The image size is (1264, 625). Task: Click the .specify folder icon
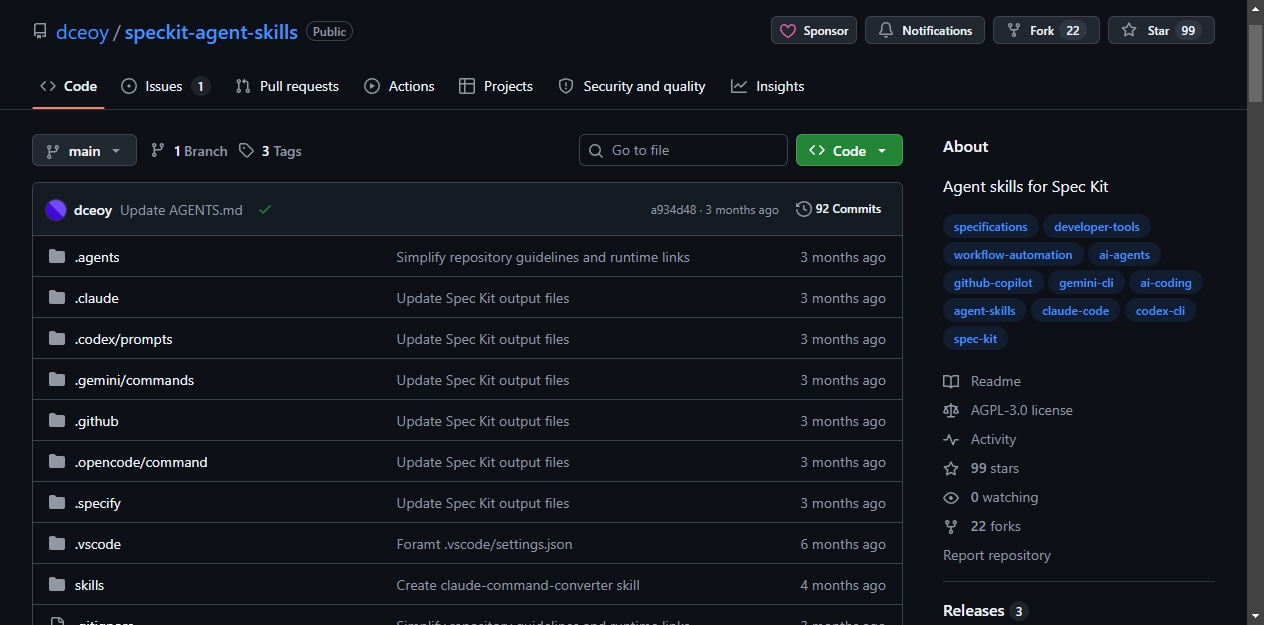point(57,503)
